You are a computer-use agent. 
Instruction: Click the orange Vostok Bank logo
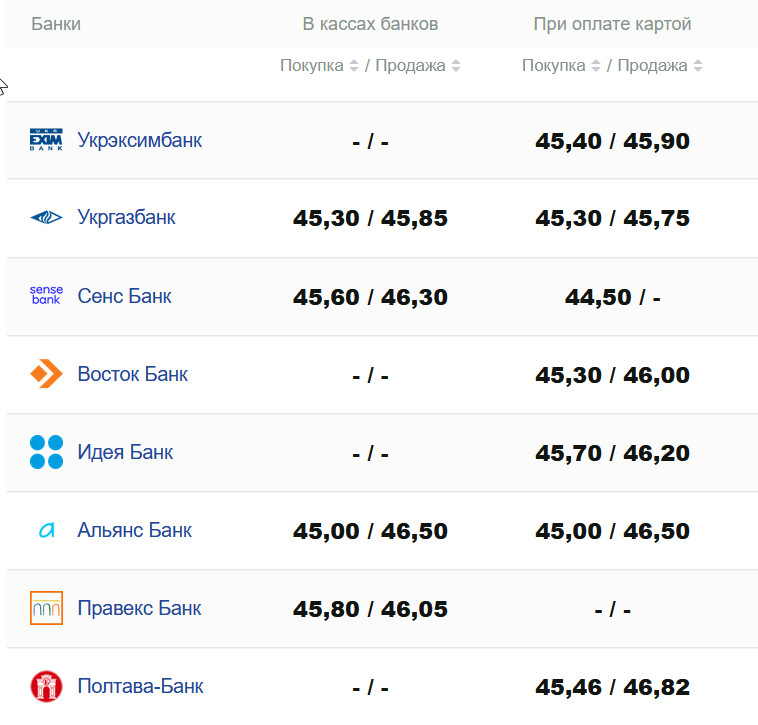(46, 374)
